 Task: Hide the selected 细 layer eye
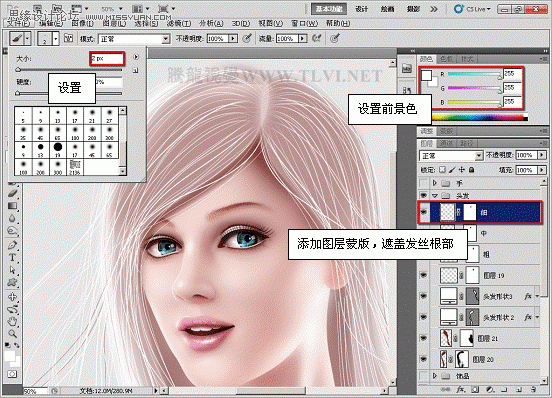click(x=424, y=212)
